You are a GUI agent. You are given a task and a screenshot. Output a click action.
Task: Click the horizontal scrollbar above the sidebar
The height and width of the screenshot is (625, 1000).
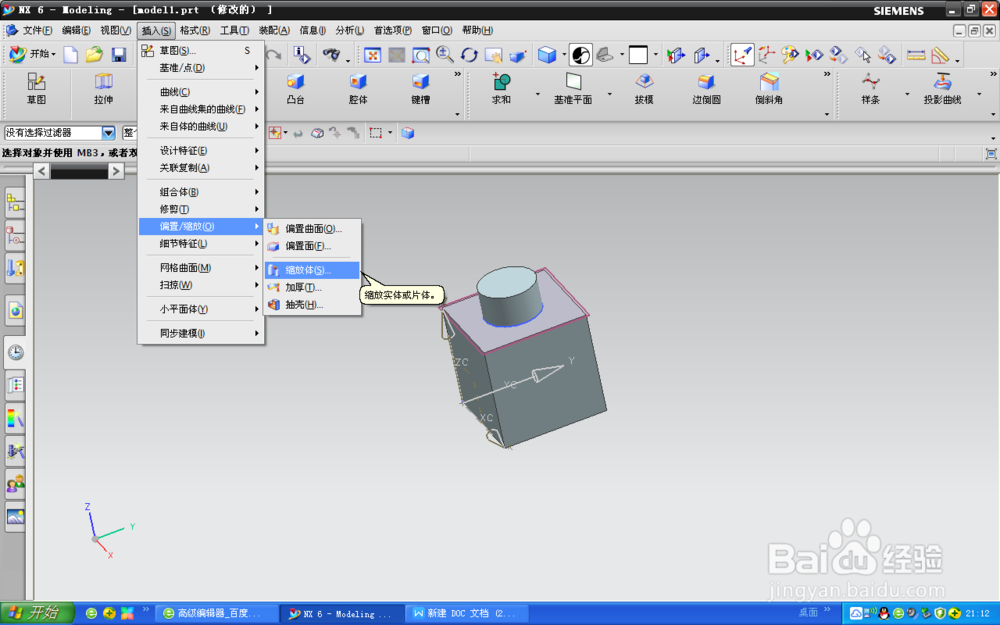point(80,171)
